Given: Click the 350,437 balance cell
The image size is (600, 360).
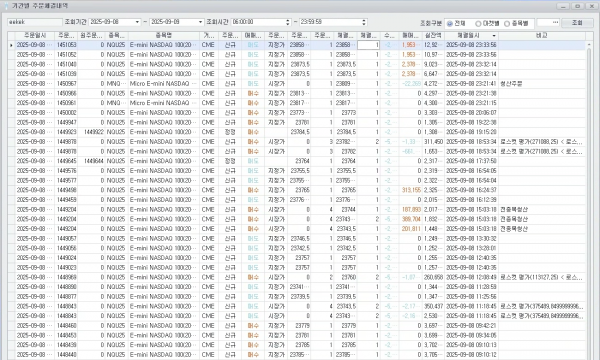Looking at the screenshot, I should point(434,306).
